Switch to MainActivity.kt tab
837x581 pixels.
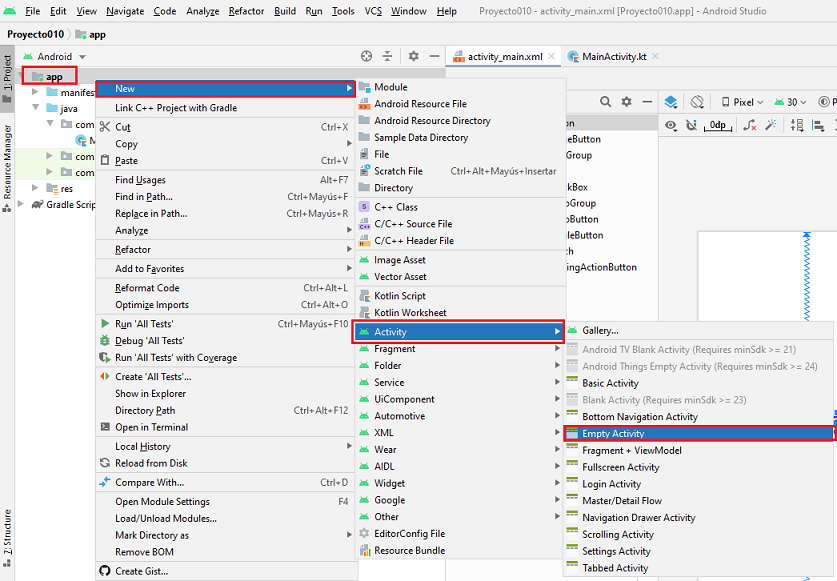[613, 57]
